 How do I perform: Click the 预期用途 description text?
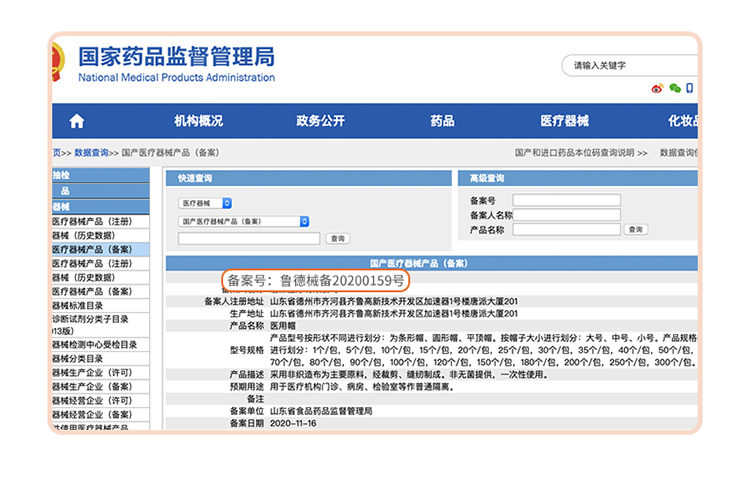(362, 386)
